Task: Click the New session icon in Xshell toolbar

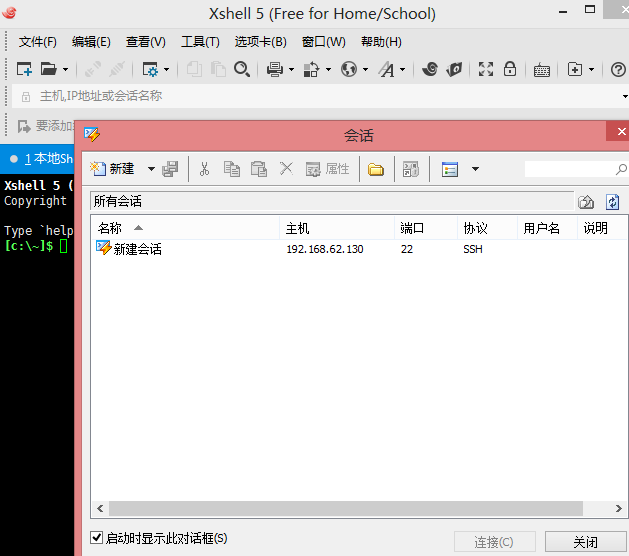Action: pyautogui.click(x=24, y=69)
